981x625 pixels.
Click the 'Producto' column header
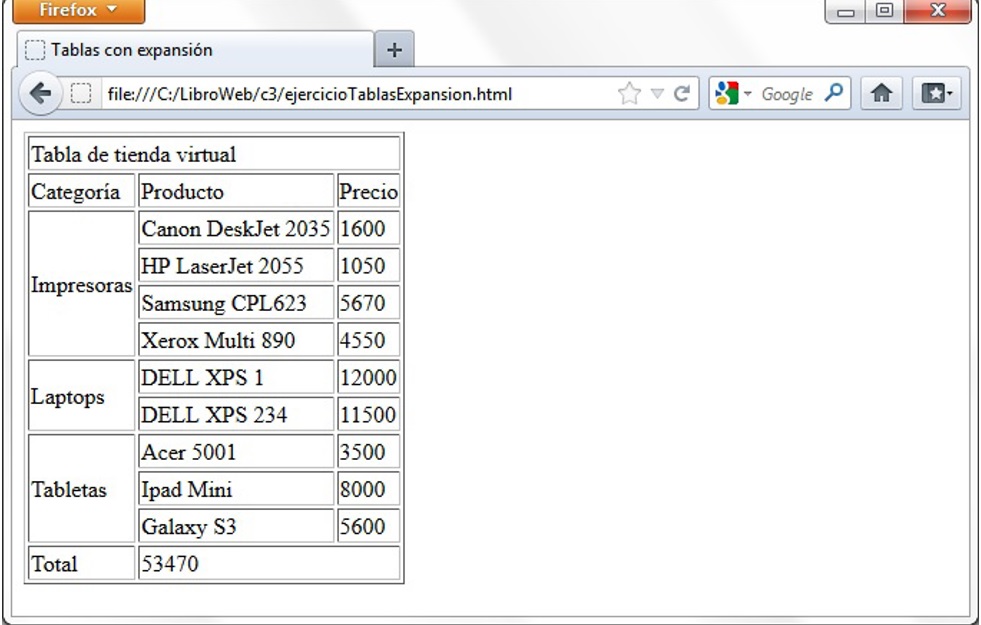(x=236, y=191)
